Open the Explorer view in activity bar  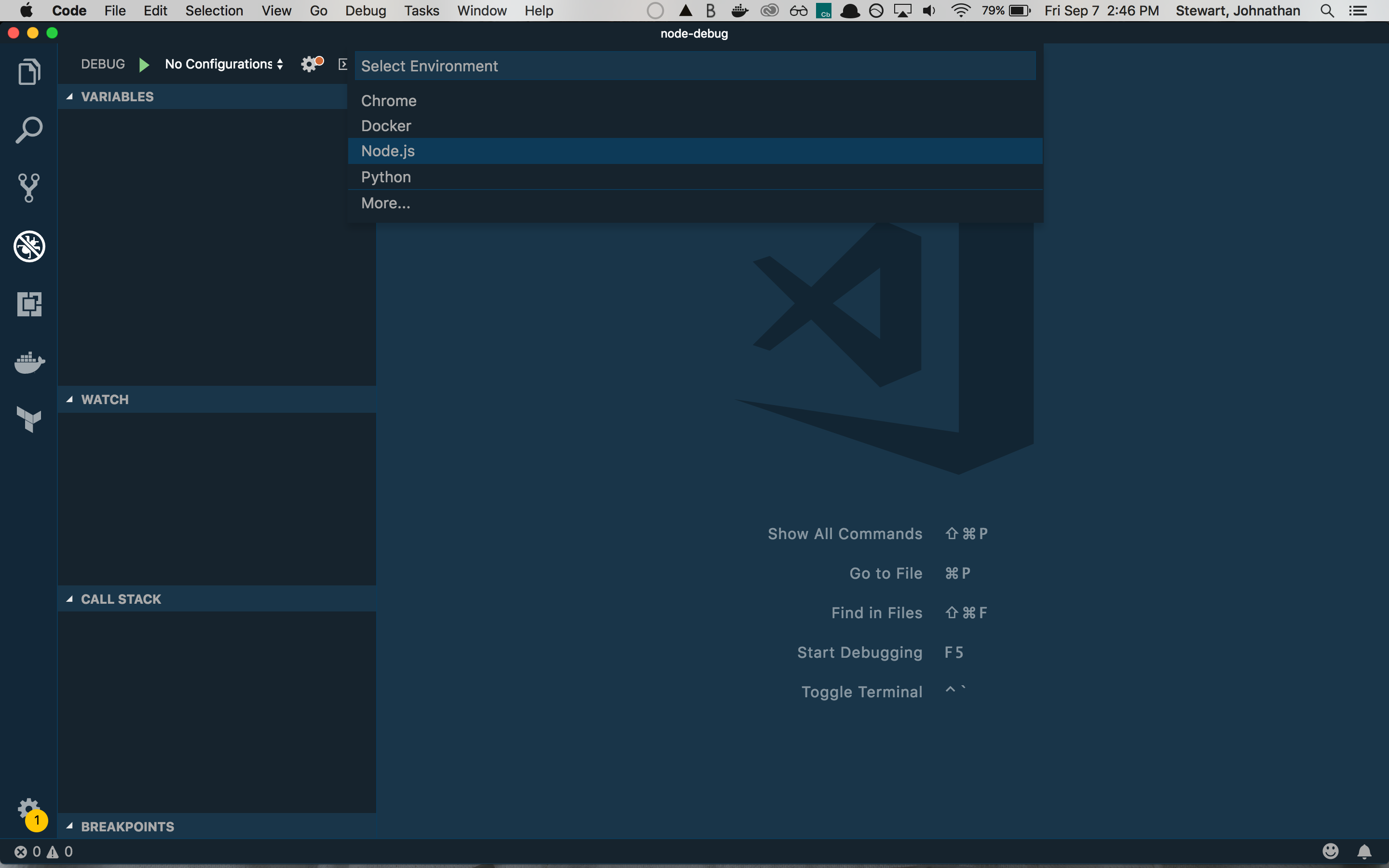[29, 72]
